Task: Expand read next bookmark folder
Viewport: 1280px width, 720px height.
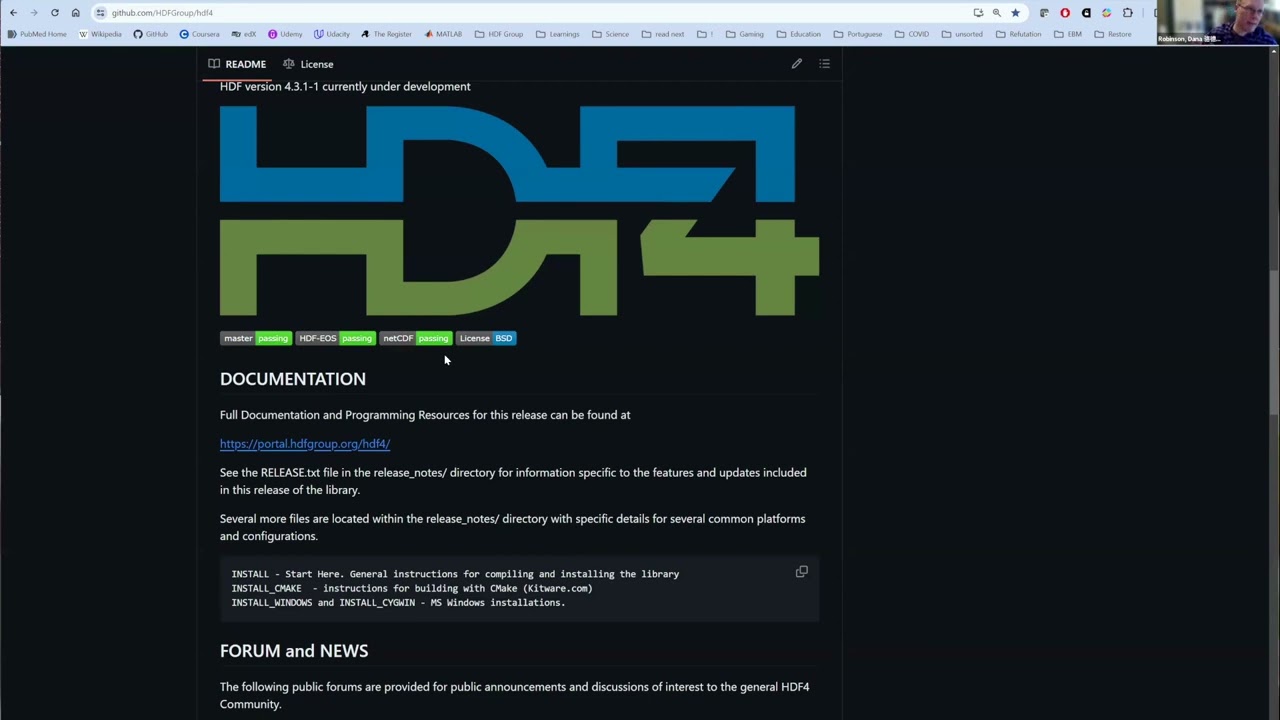Action: coord(663,34)
